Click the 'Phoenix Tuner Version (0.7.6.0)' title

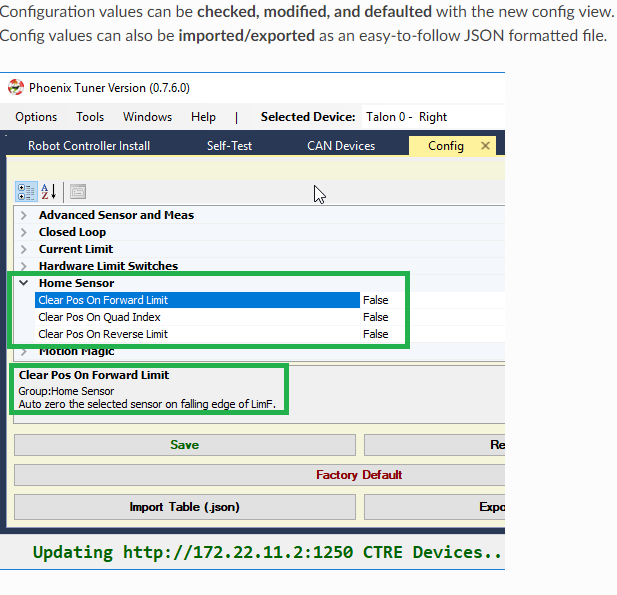coord(109,87)
